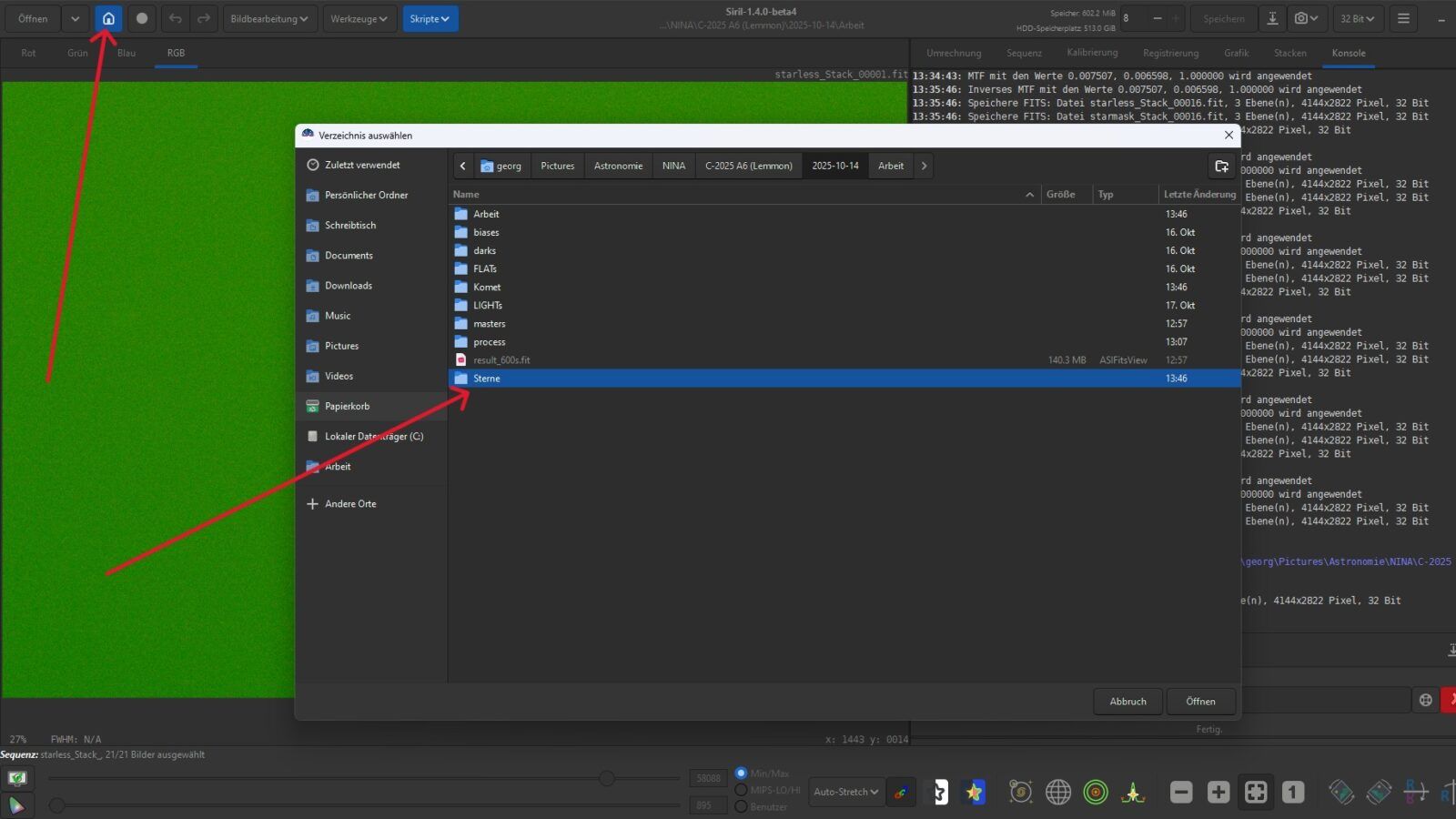The image size is (1456, 819).
Task: Open the 32 Bit depth dropdown
Action: (x=1356, y=18)
